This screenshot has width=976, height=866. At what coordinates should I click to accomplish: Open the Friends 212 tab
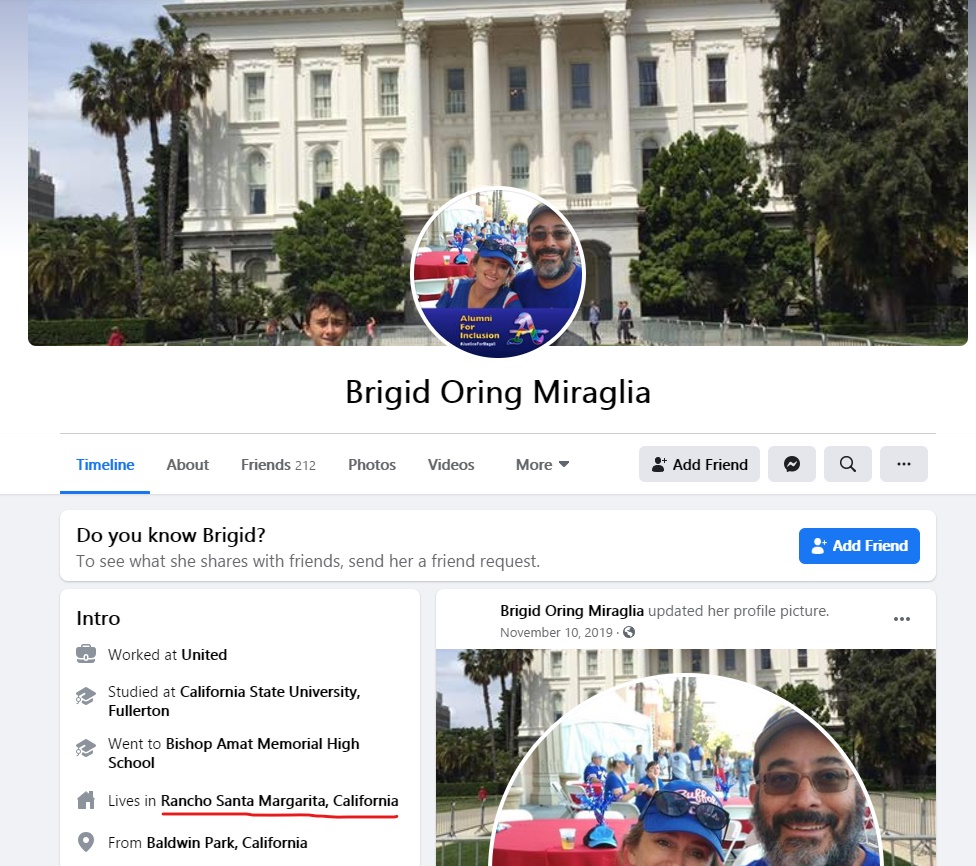[x=278, y=464]
